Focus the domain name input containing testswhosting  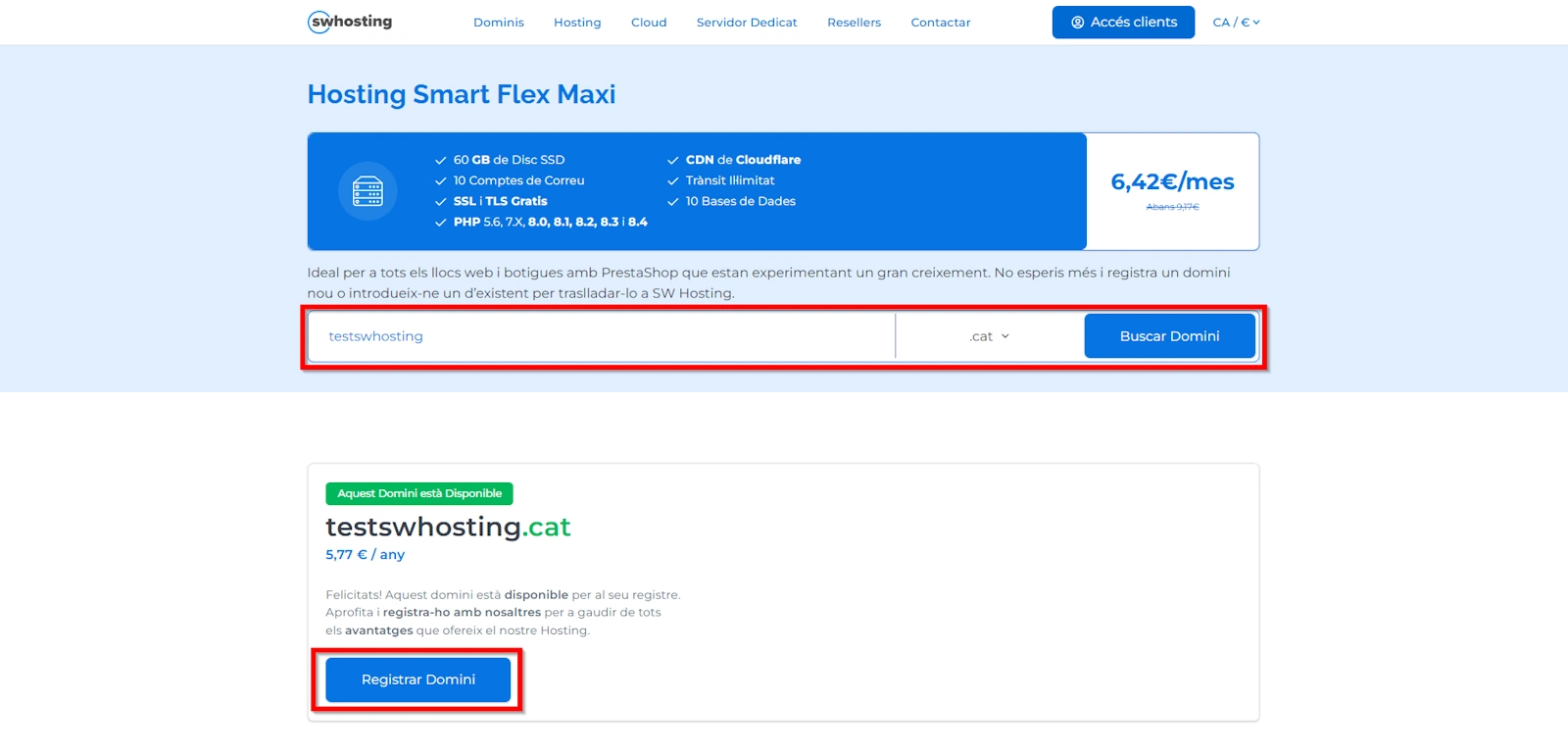click(x=601, y=336)
